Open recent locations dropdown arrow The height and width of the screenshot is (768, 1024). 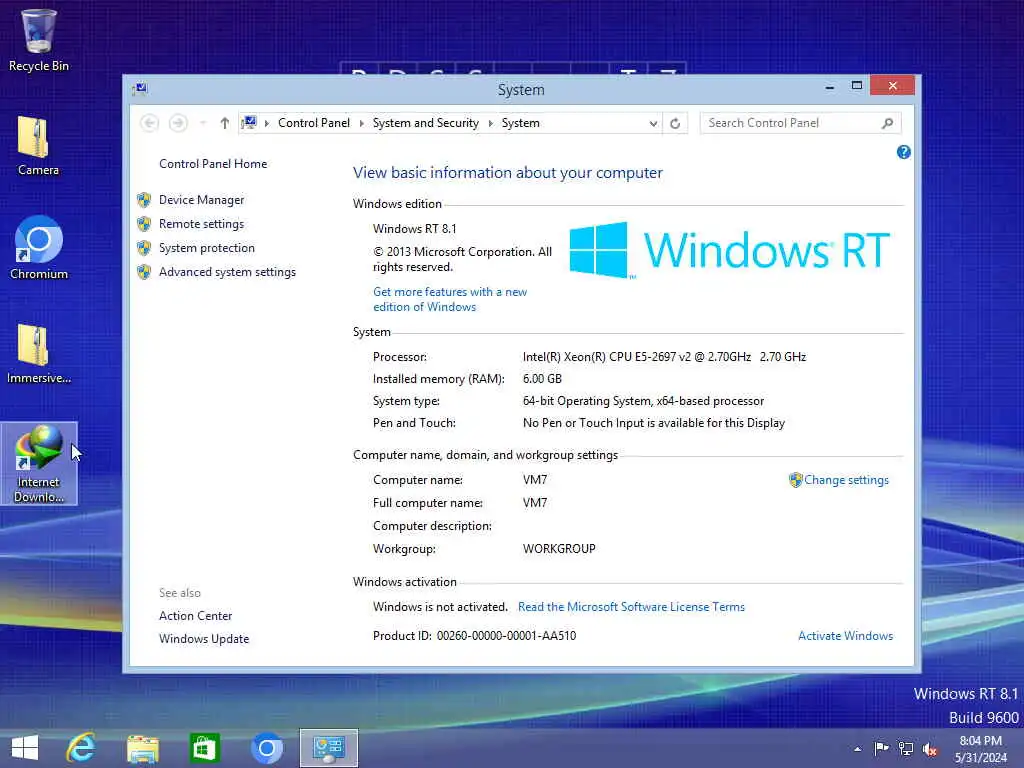pyautogui.click(x=203, y=123)
